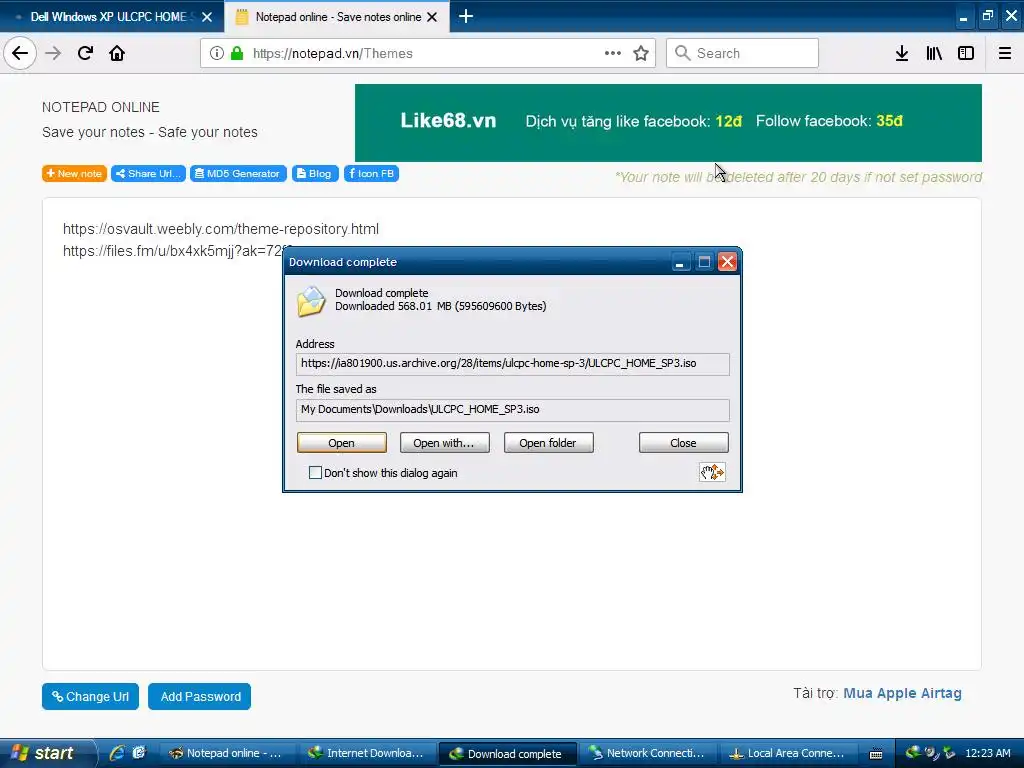Open the Windows start menu
The image size is (1024, 768).
(46, 753)
